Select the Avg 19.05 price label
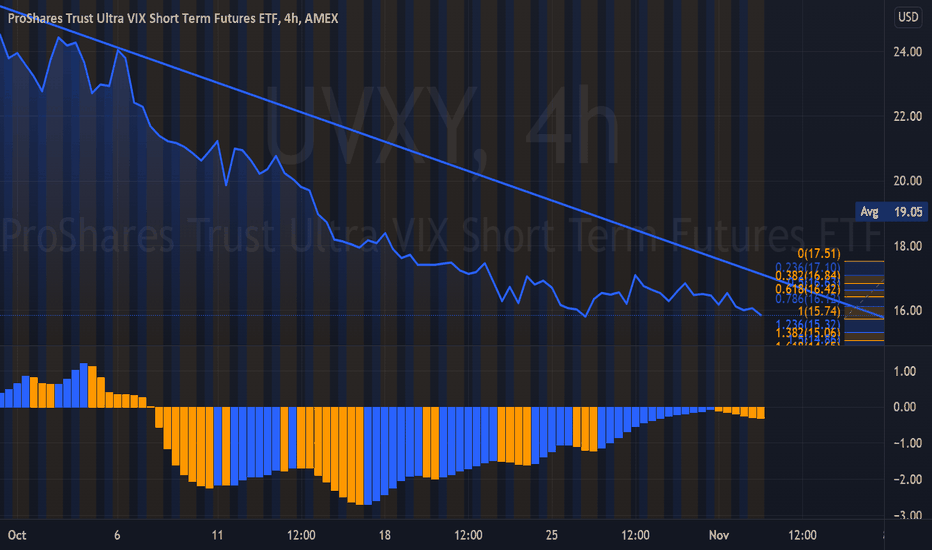Viewport: 932px width, 550px height. (891, 212)
